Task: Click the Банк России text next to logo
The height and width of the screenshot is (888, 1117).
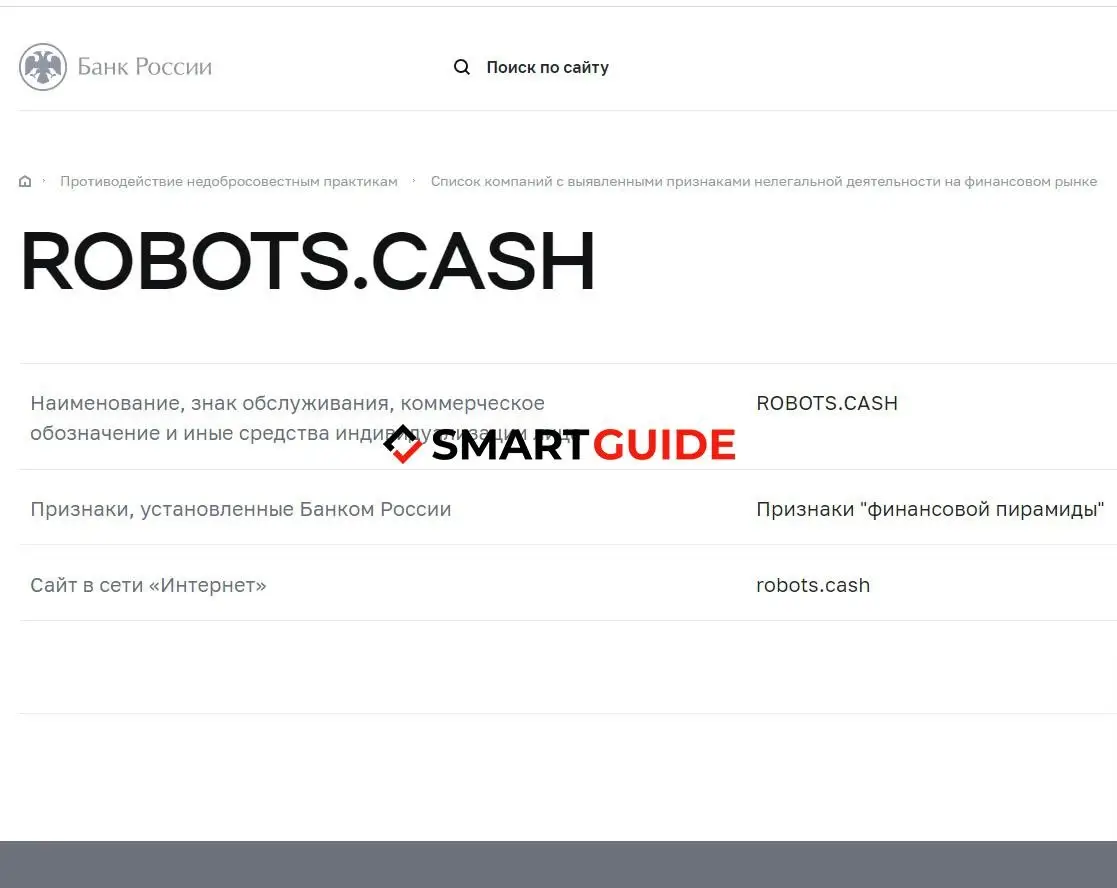Action: (x=145, y=66)
